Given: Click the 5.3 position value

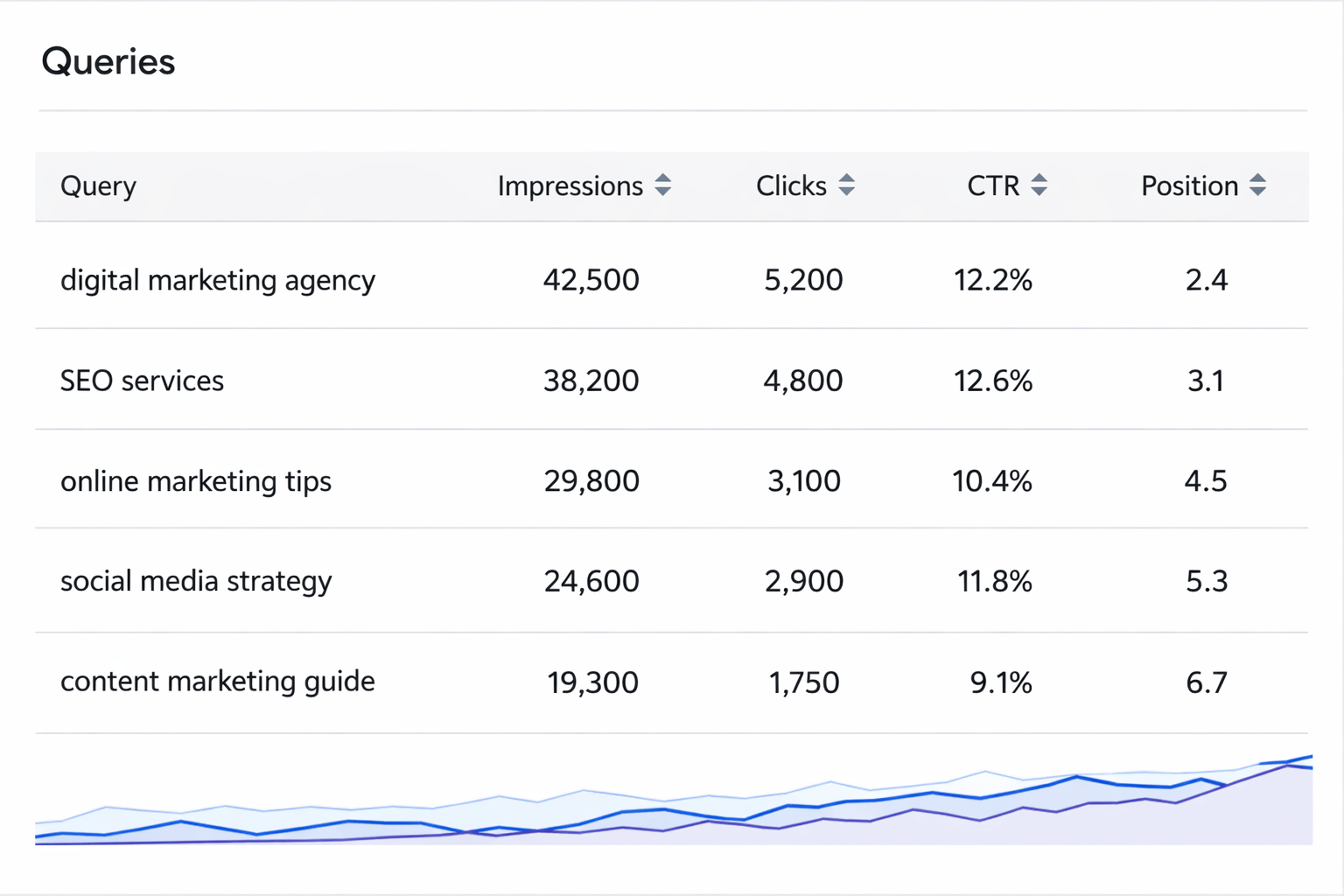Looking at the screenshot, I should (1207, 581).
